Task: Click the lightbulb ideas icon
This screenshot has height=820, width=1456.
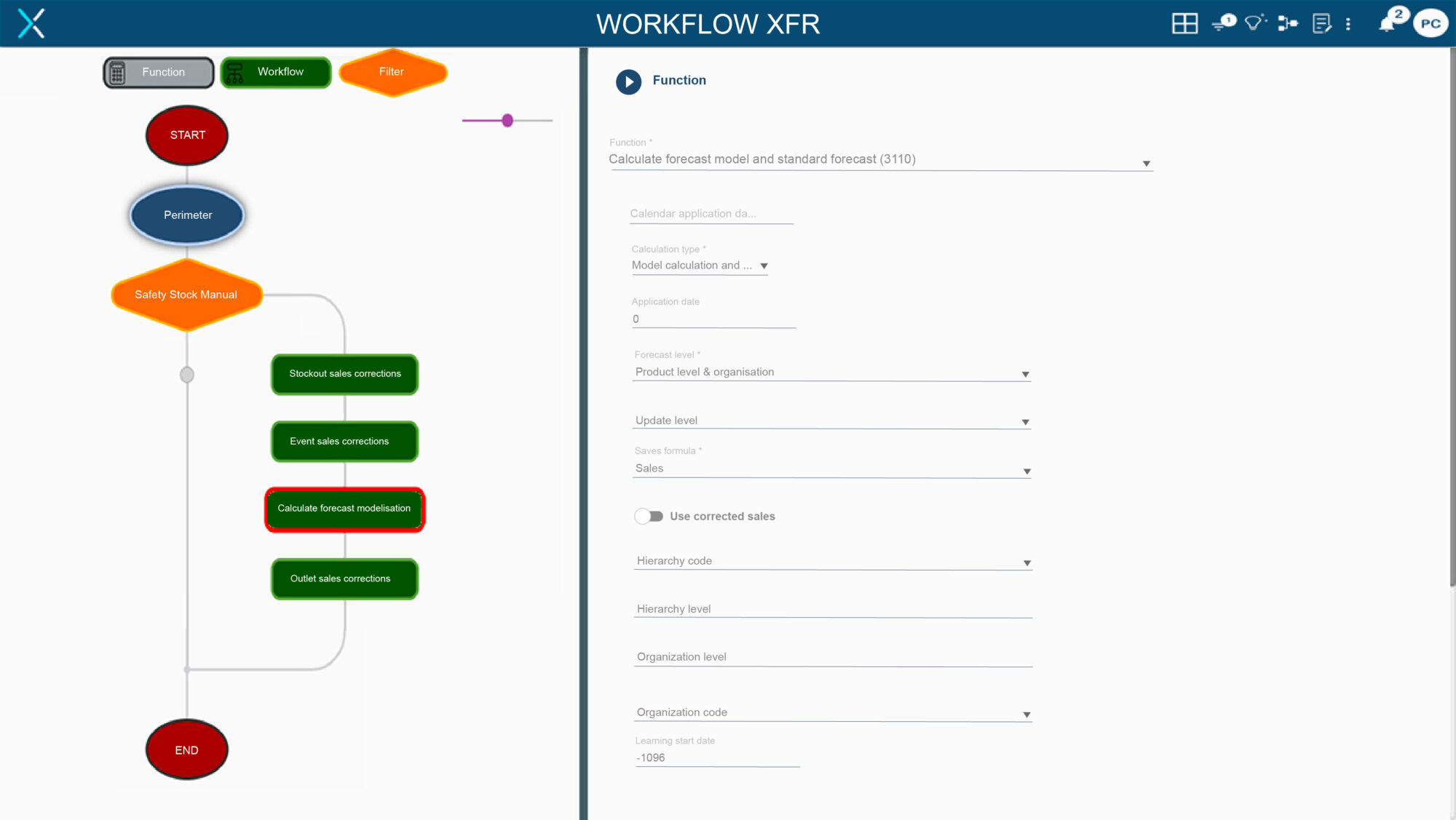Action: tap(1254, 23)
